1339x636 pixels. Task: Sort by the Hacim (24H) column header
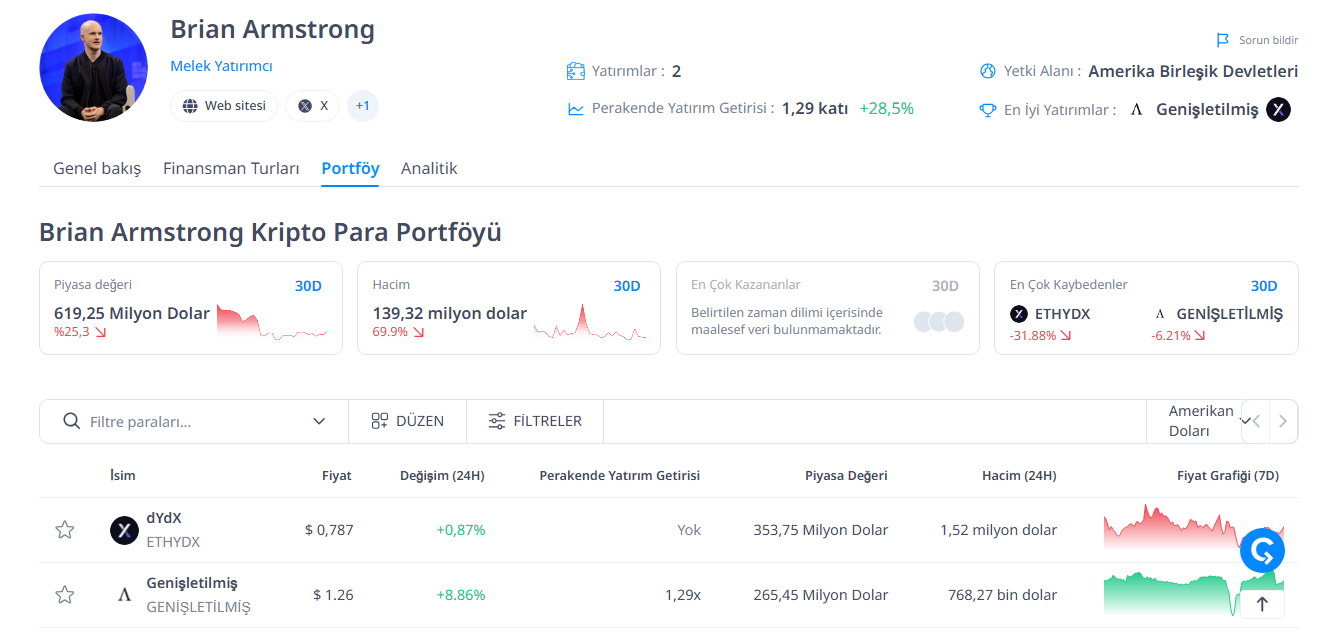click(1019, 475)
